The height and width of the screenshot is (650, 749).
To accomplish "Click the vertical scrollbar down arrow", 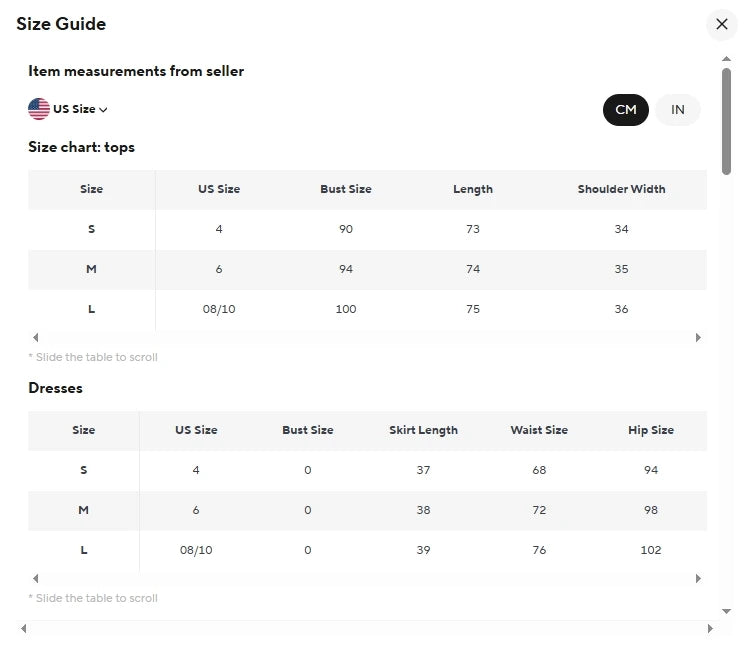I will click(726, 610).
